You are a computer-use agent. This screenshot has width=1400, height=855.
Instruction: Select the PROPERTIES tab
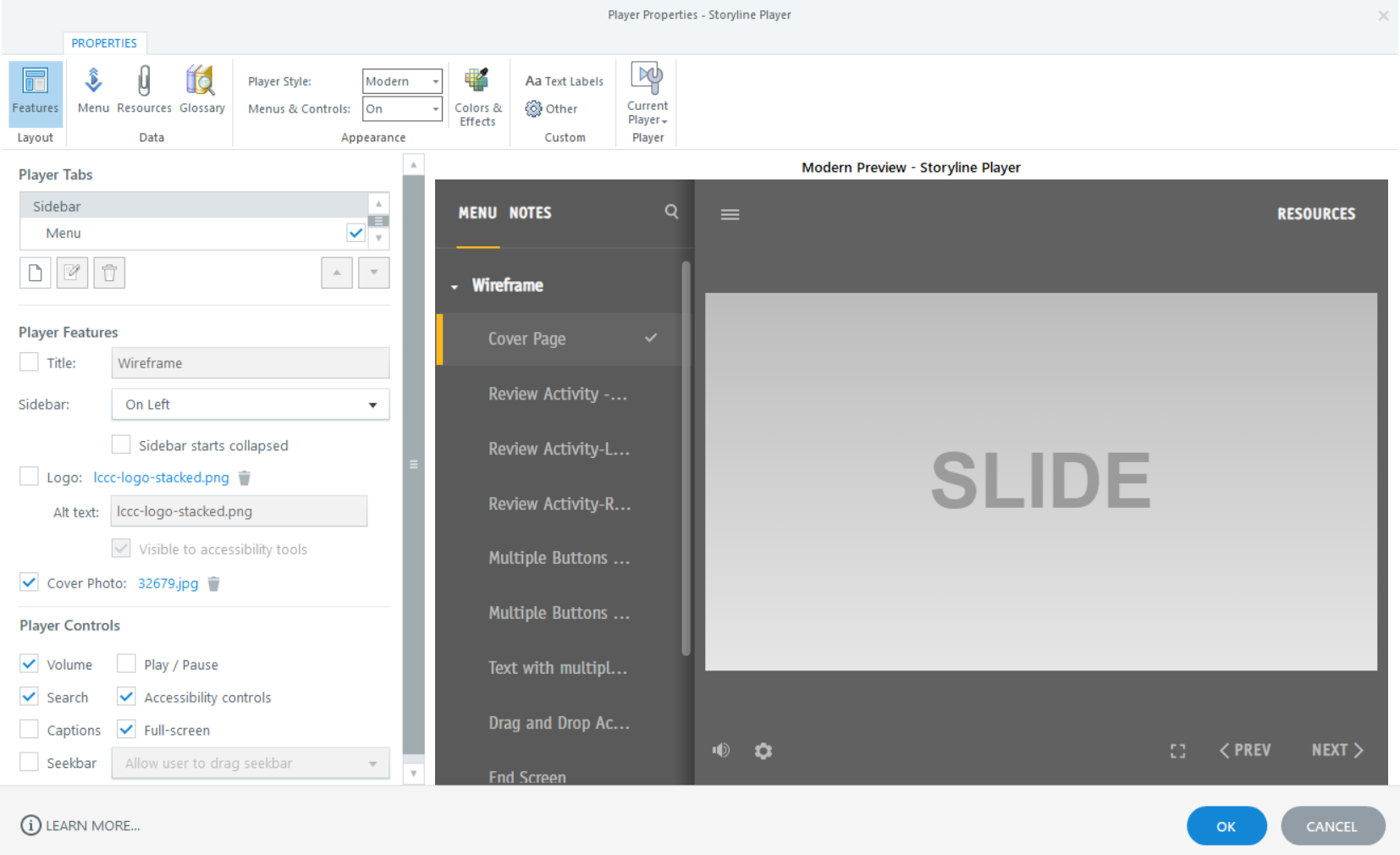click(104, 42)
